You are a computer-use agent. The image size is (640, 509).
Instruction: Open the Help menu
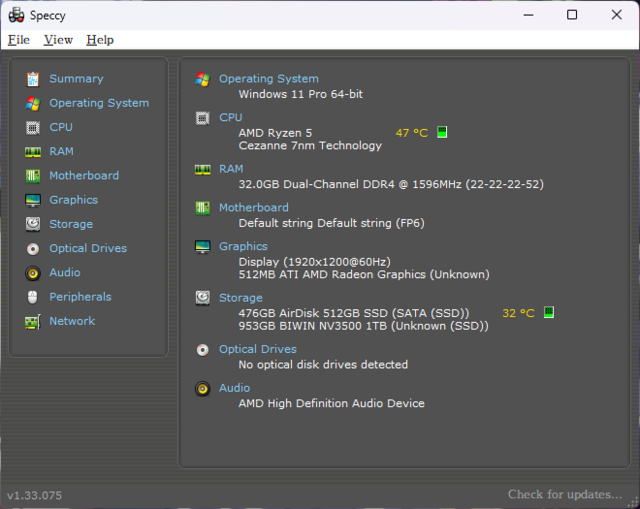click(100, 40)
